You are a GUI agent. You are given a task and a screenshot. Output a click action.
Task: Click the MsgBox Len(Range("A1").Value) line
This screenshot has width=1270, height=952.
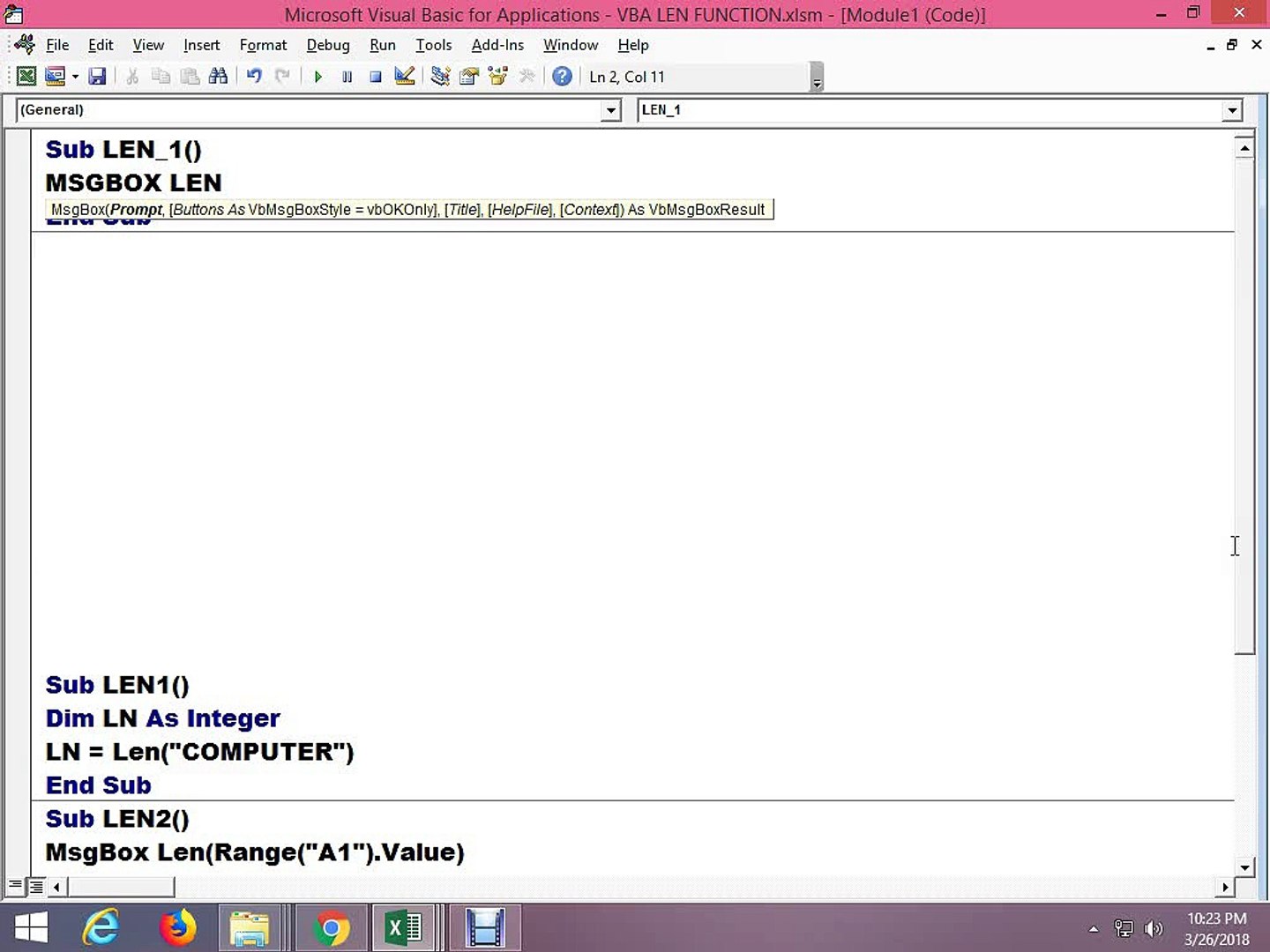click(255, 853)
